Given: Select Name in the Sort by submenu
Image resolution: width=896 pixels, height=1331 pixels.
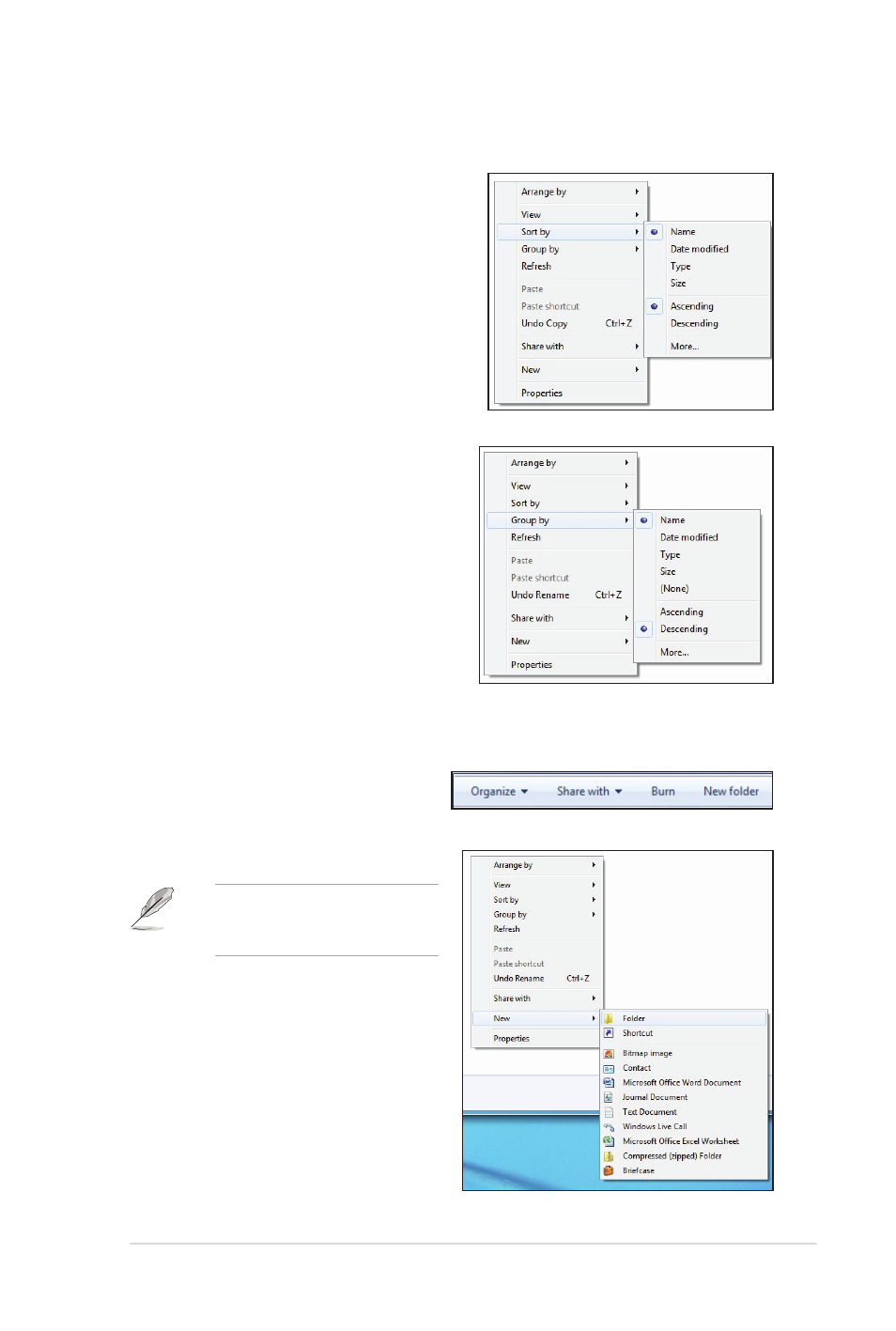Looking at the screenshot, I should (683, 232).
